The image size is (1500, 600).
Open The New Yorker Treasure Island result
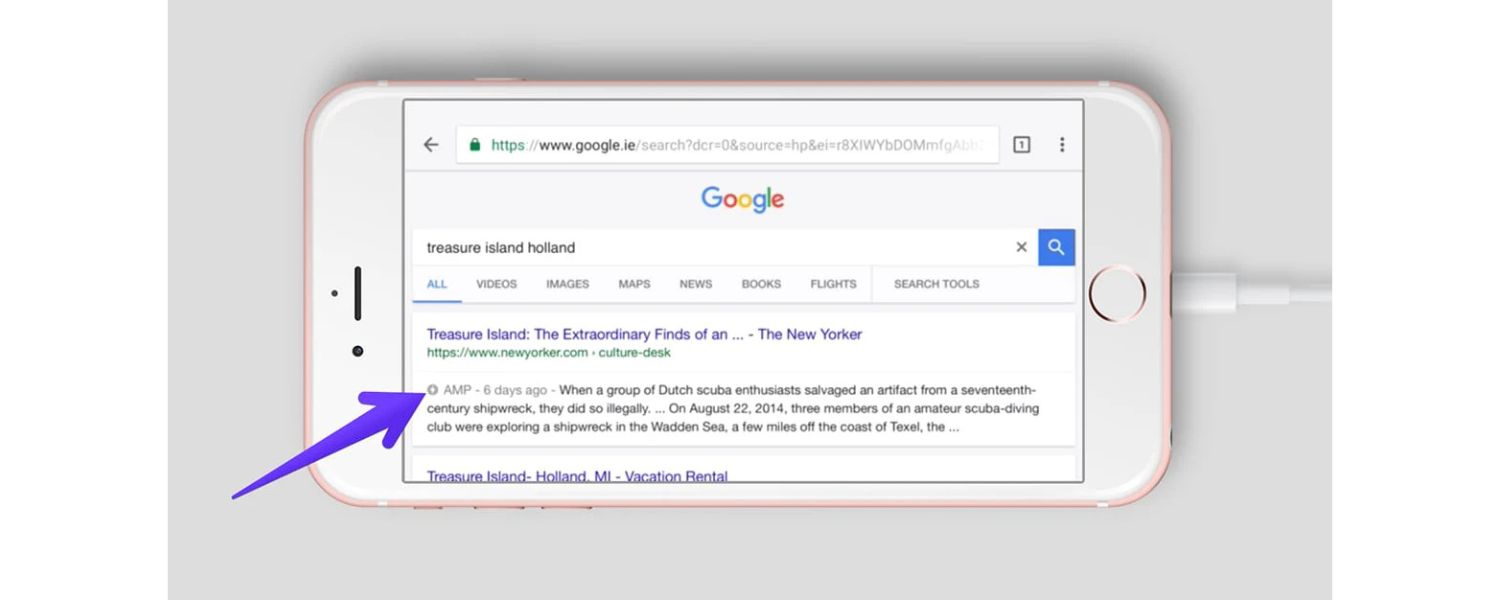[x=644, y=334]
